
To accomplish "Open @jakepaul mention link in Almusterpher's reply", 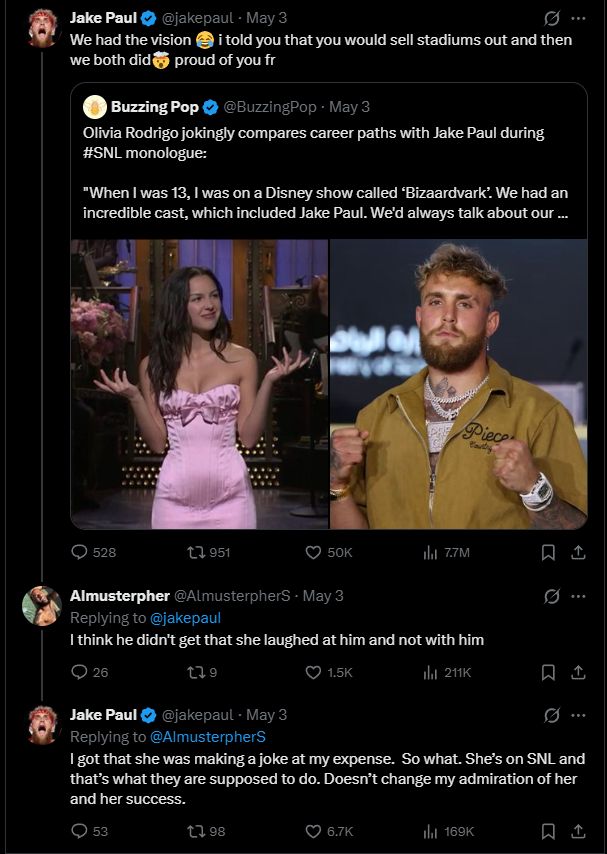I will point(185,618).
